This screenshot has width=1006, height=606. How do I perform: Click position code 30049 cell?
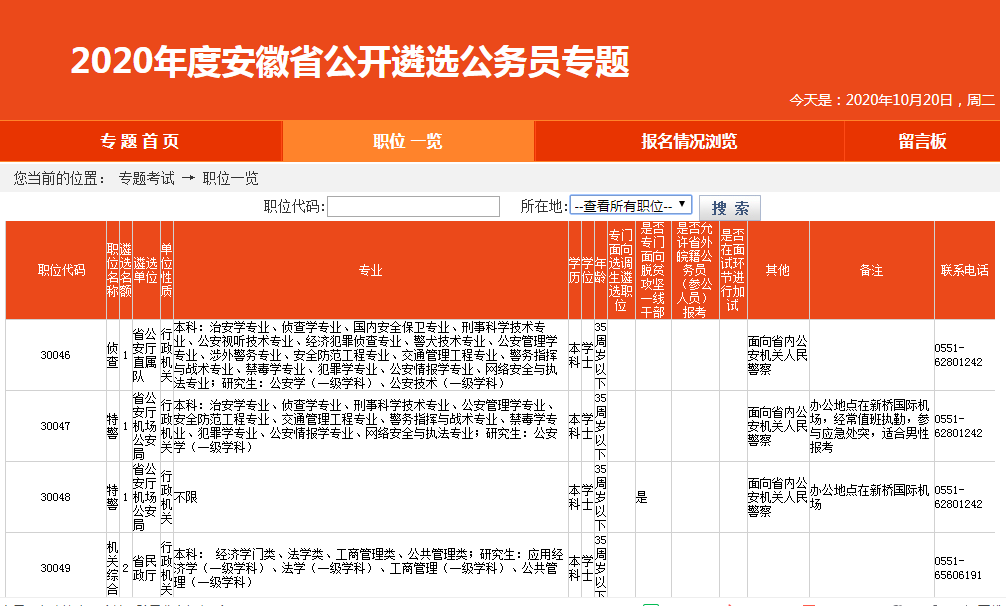(x=56, y=568)
